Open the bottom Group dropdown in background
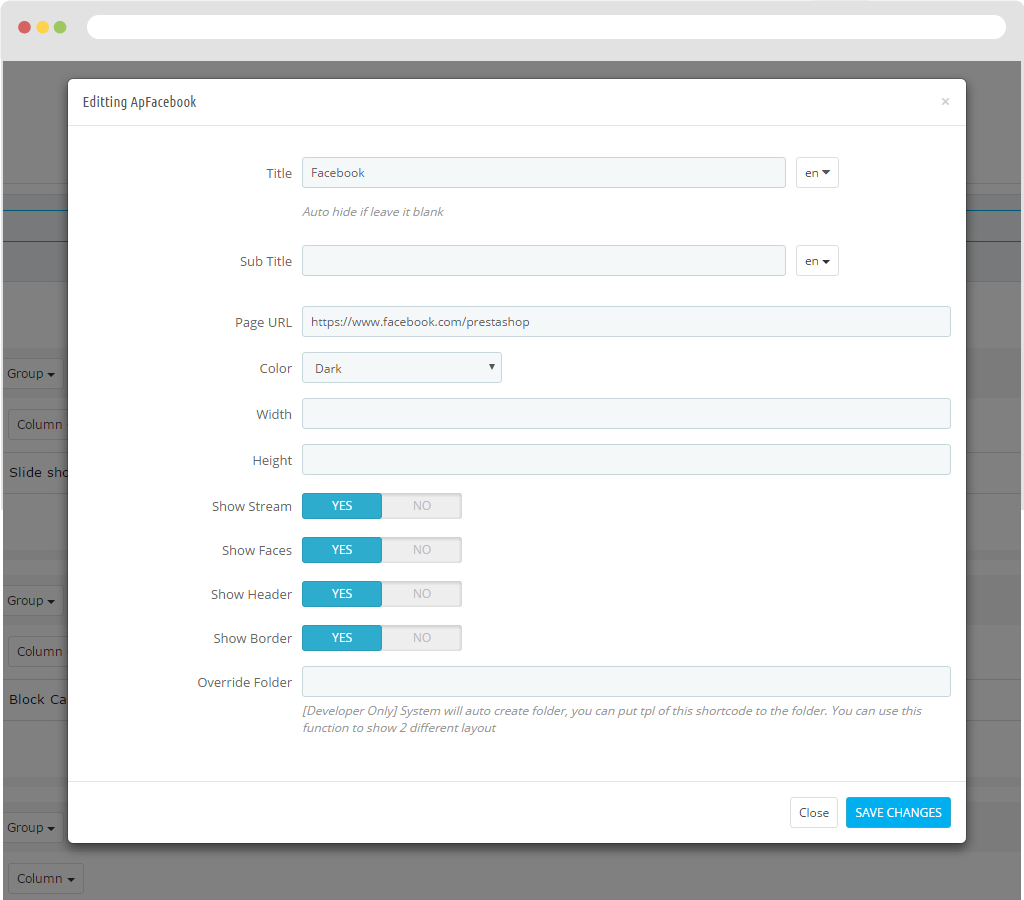The width and height of the screenshot is (1024, 900). [31, 828]
